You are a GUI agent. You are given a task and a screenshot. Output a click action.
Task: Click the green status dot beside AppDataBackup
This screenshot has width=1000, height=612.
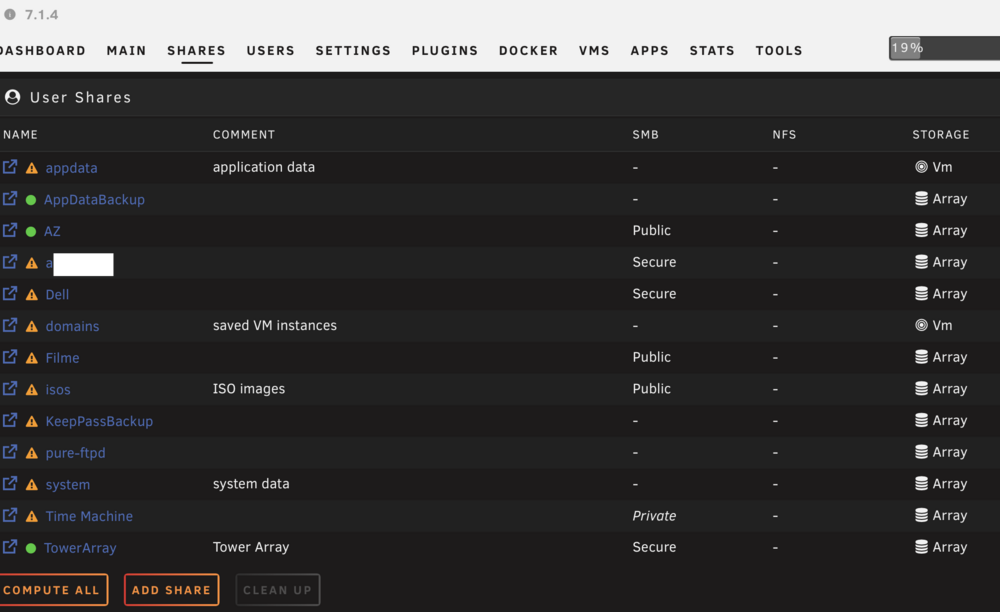point(31,200)
